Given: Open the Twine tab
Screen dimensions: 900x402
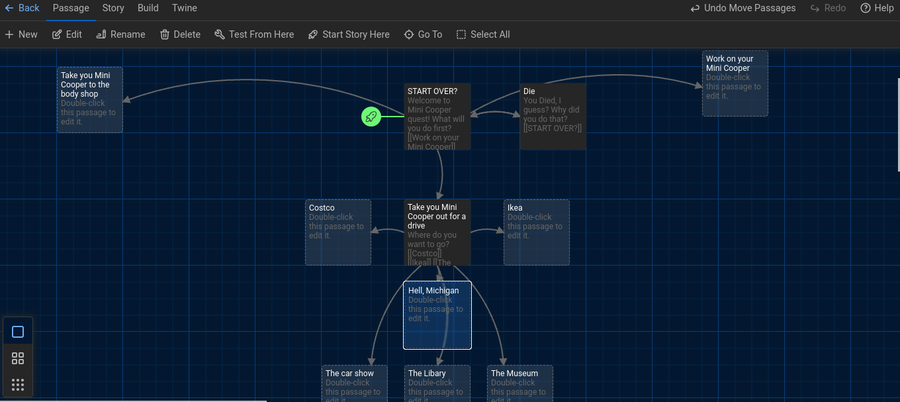Looking at the screenshot, I should coord(184,8).
